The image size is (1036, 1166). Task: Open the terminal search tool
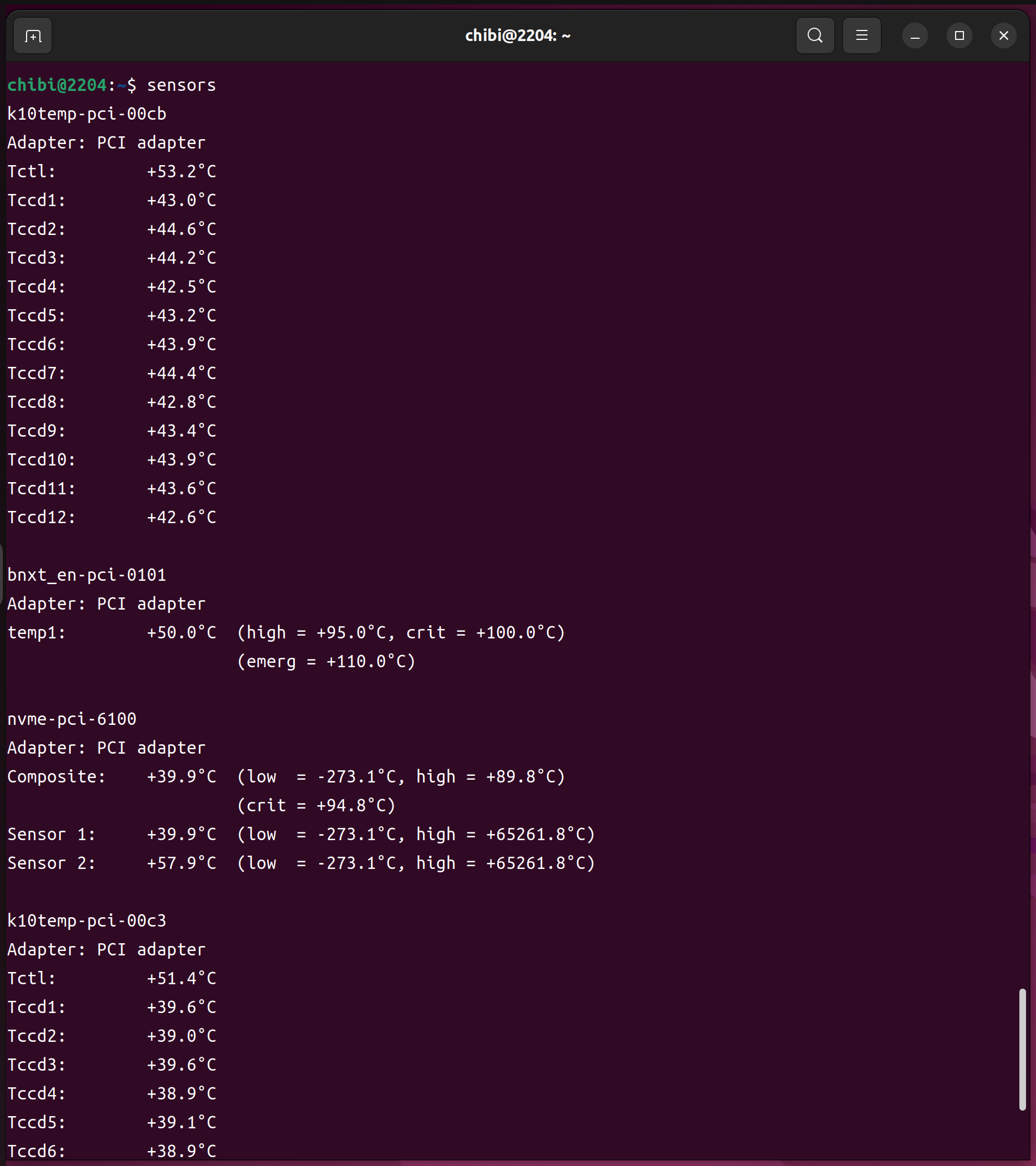(x=815, y=36)
